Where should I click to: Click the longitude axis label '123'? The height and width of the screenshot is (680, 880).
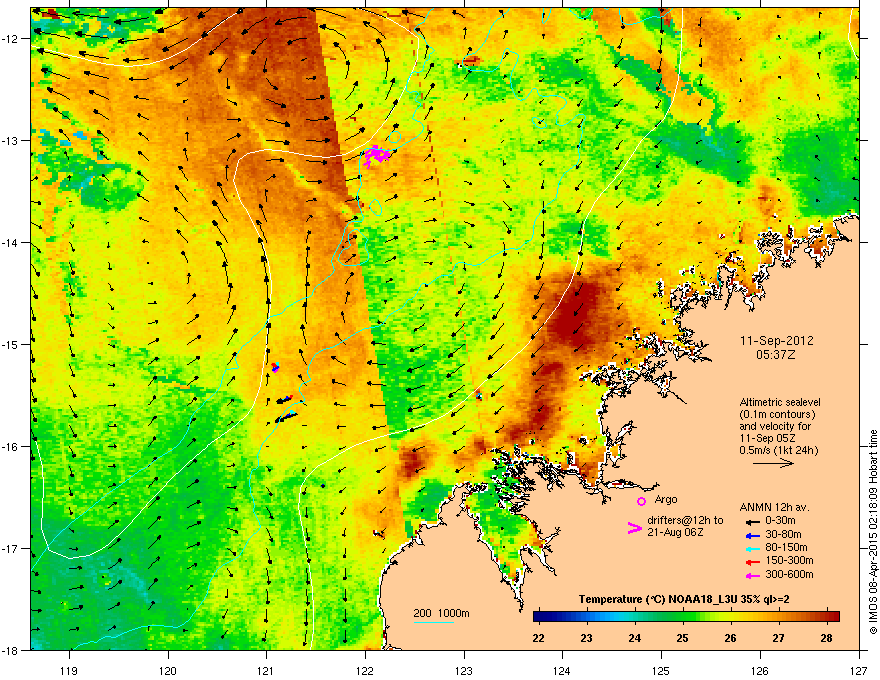[464, 670]
